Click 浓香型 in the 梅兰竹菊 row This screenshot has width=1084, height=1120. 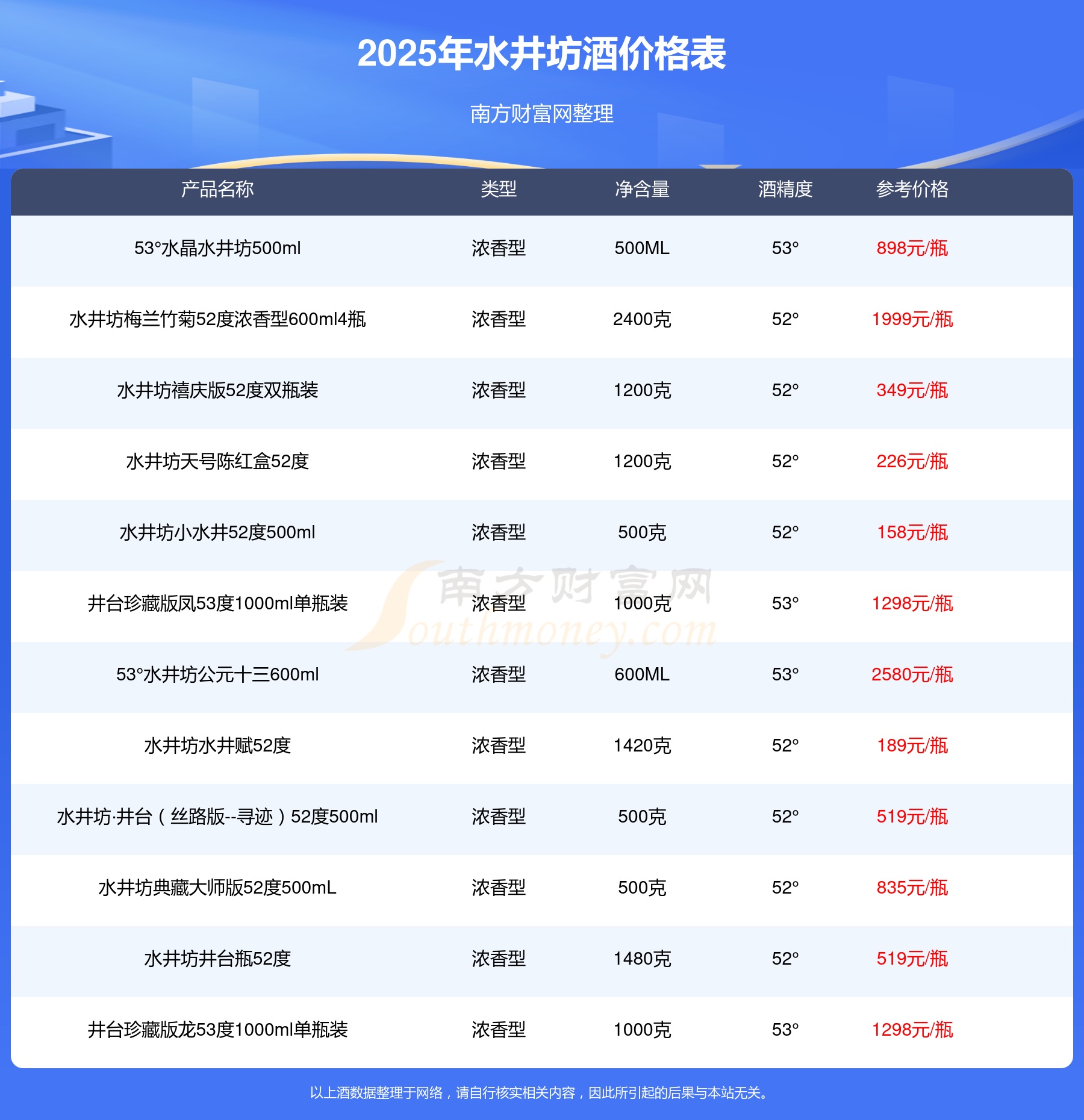click(499, 319)
